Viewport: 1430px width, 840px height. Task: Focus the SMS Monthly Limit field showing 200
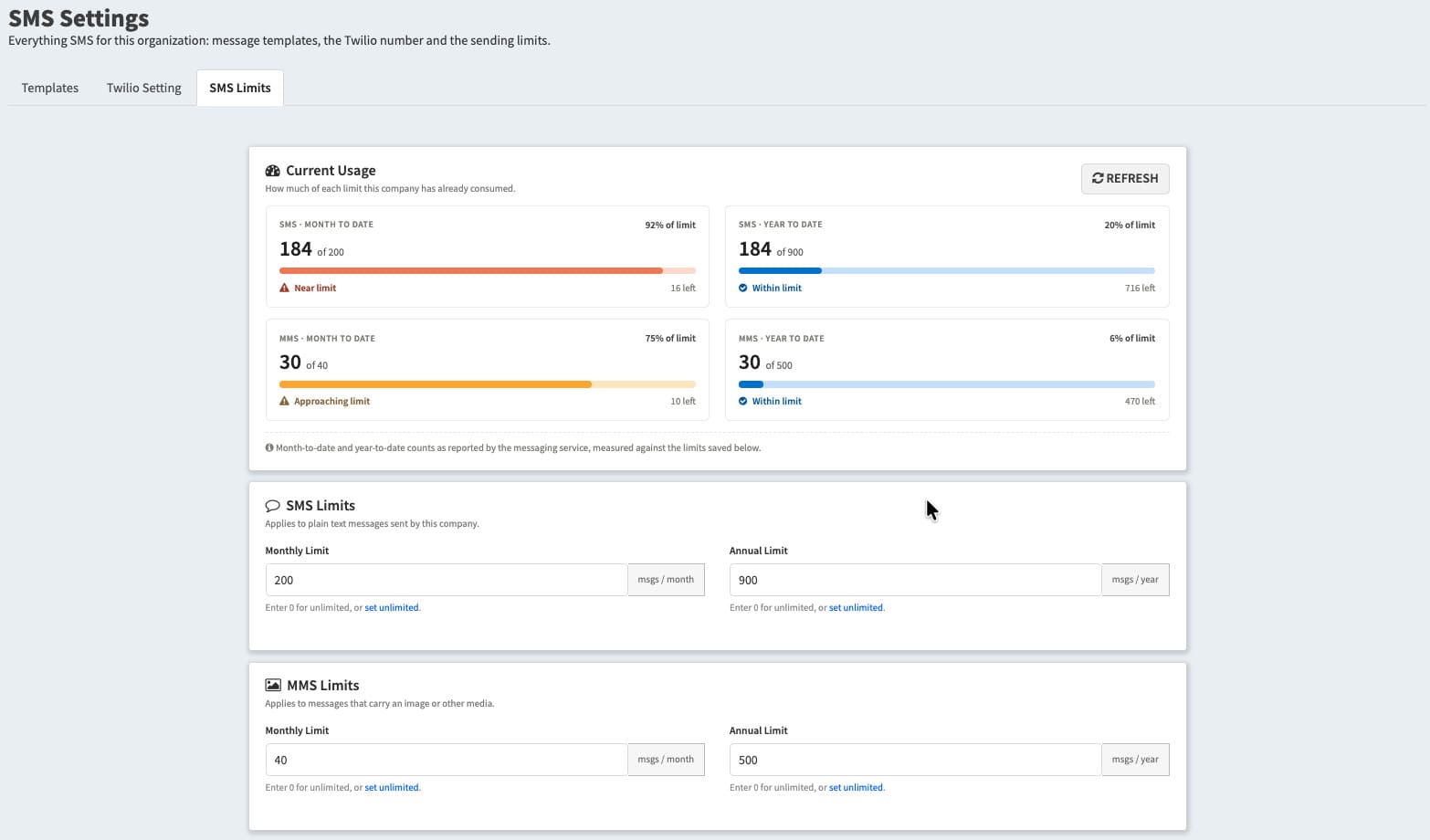tap(447, 580)
